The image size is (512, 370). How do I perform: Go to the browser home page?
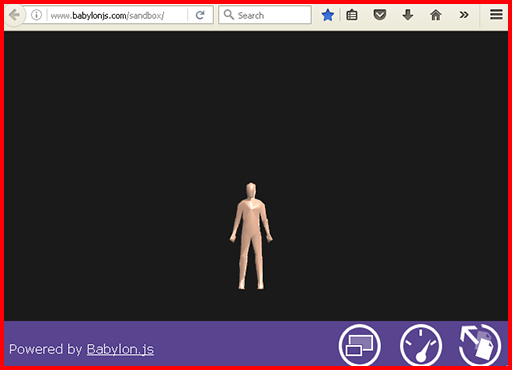point(435,15)
